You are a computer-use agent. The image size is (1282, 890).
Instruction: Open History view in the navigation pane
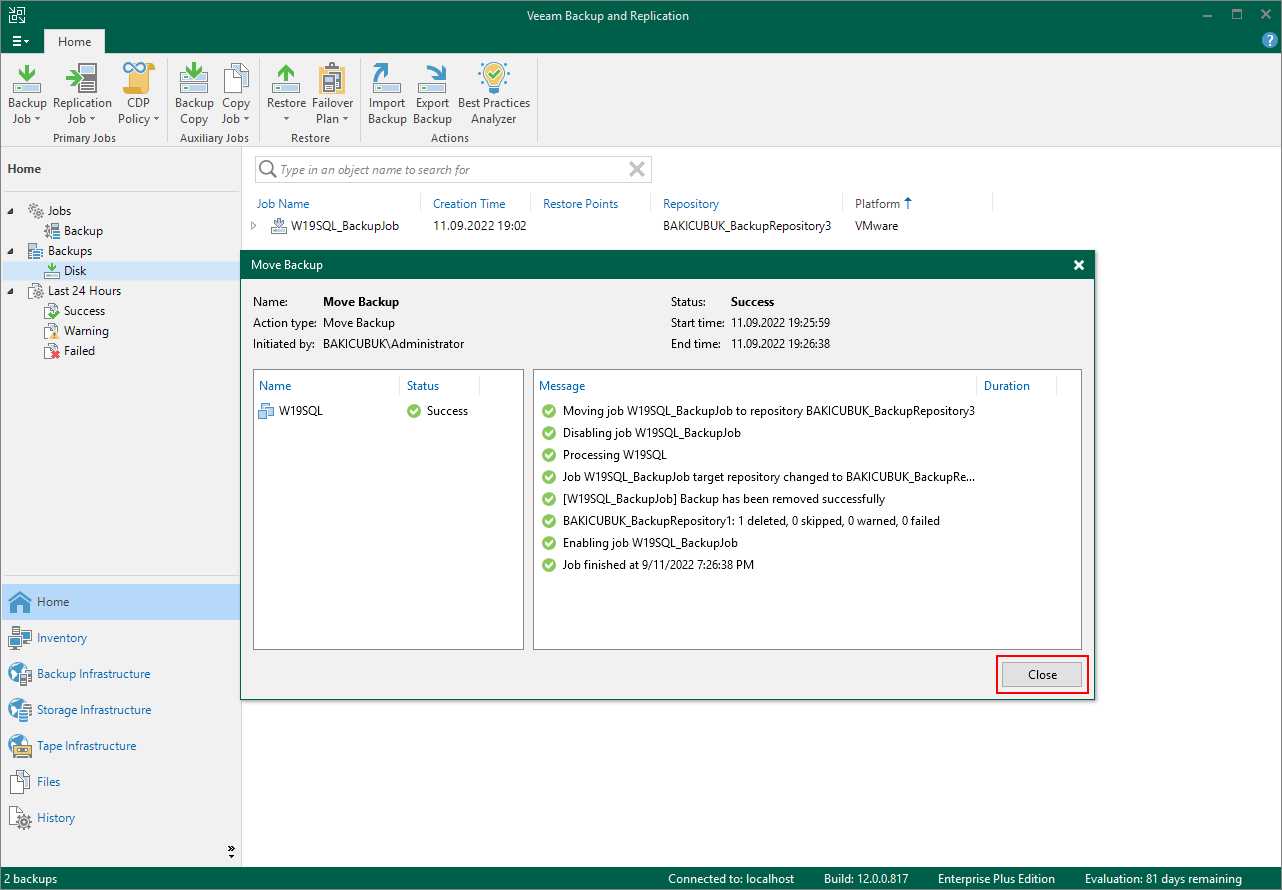point(56,818)
